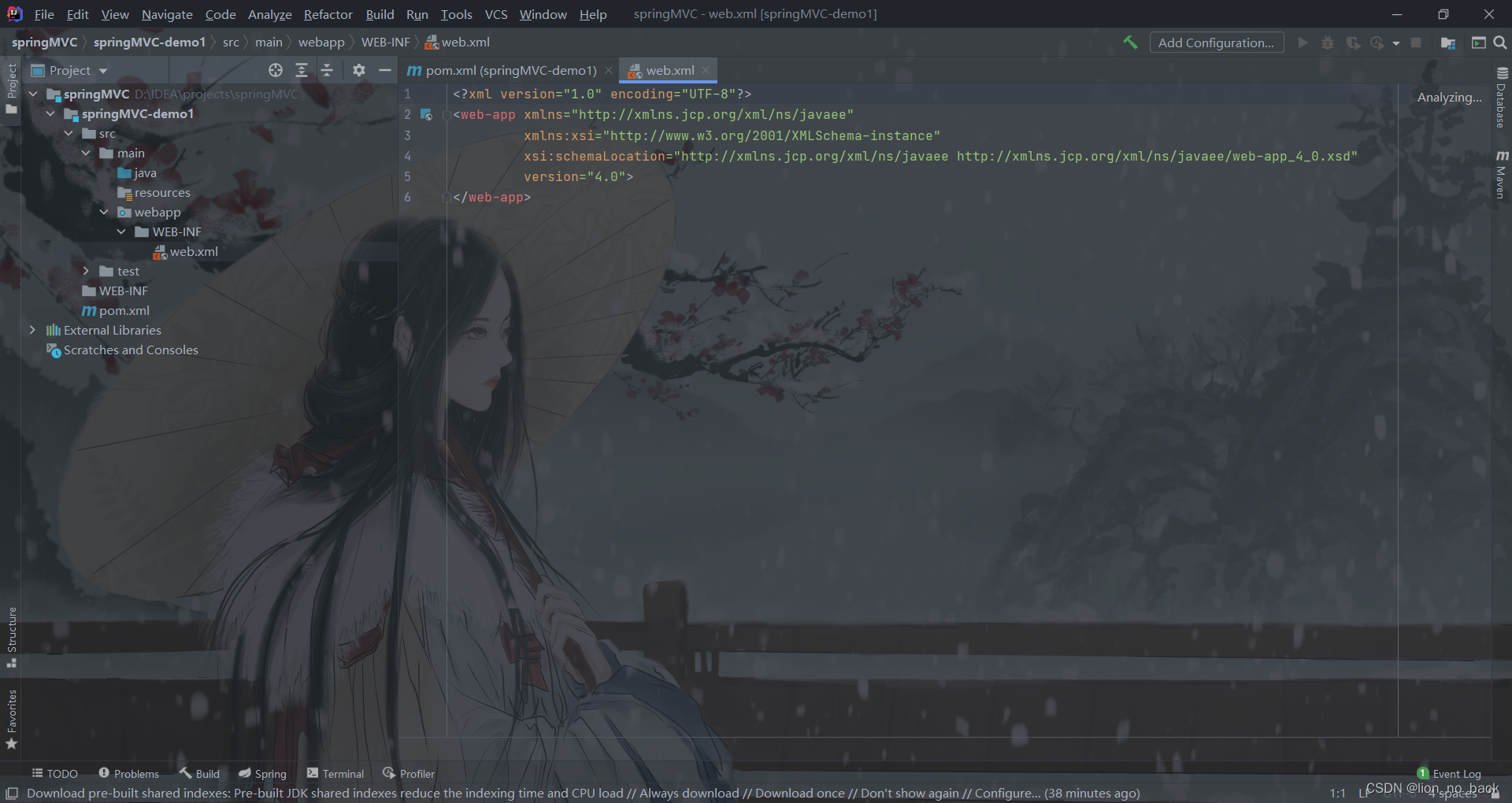The image size is (1512, 803).
Task: Click Add Configuration button
Action: point(1216,43)
